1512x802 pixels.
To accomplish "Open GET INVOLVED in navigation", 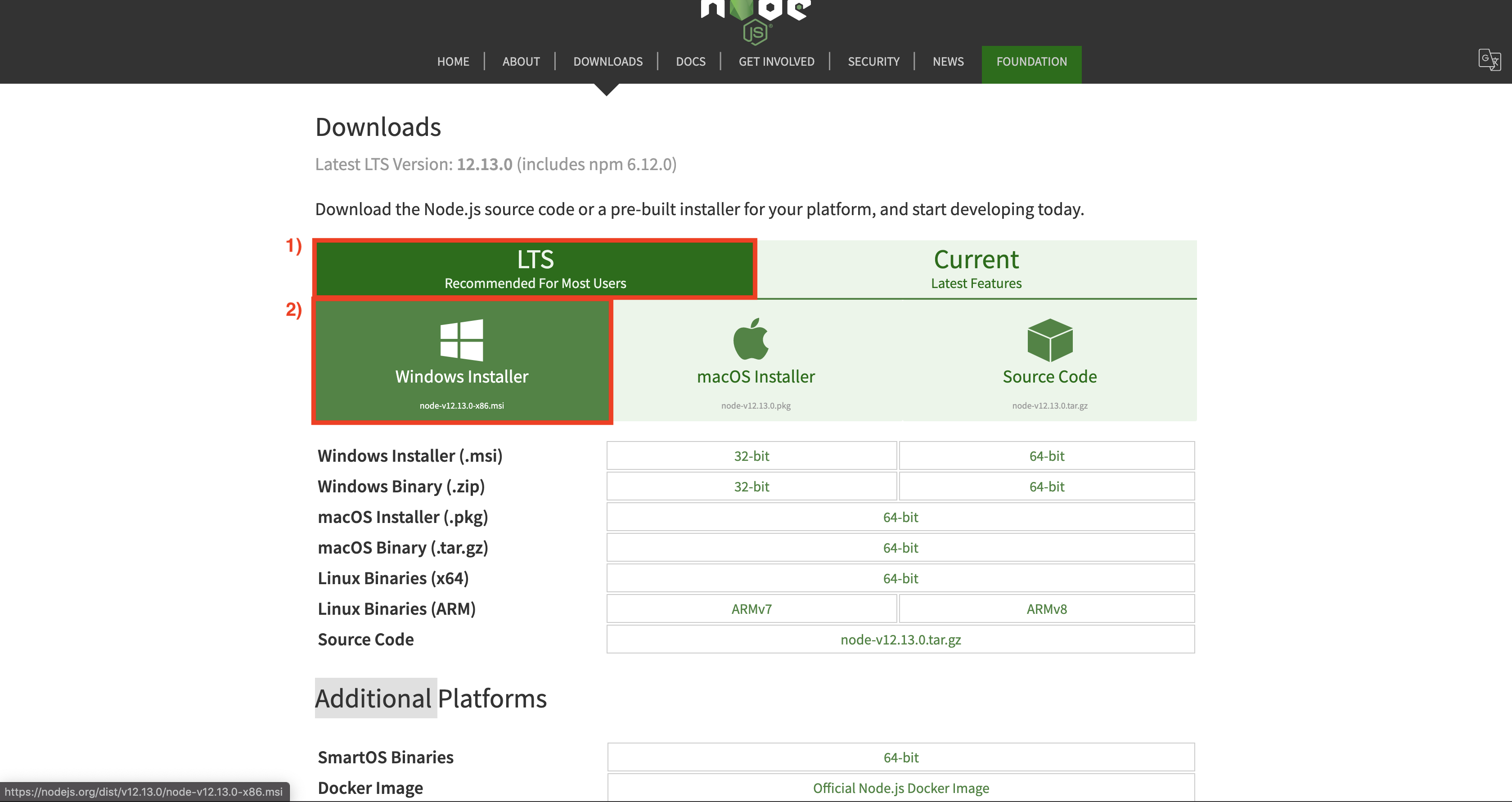I will click(776, 62).
